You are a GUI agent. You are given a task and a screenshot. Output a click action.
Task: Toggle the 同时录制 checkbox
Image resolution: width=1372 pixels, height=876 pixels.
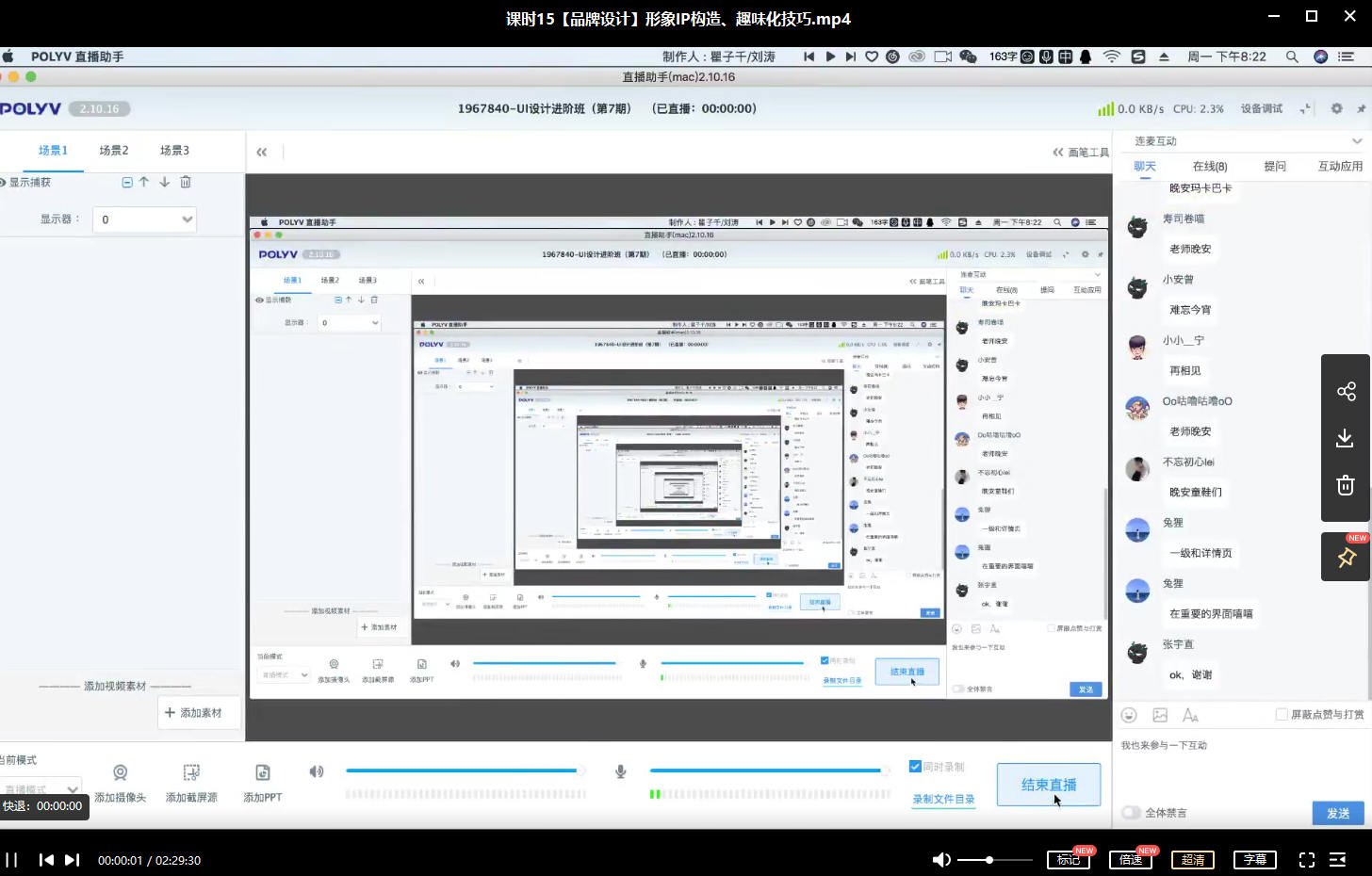915,766
